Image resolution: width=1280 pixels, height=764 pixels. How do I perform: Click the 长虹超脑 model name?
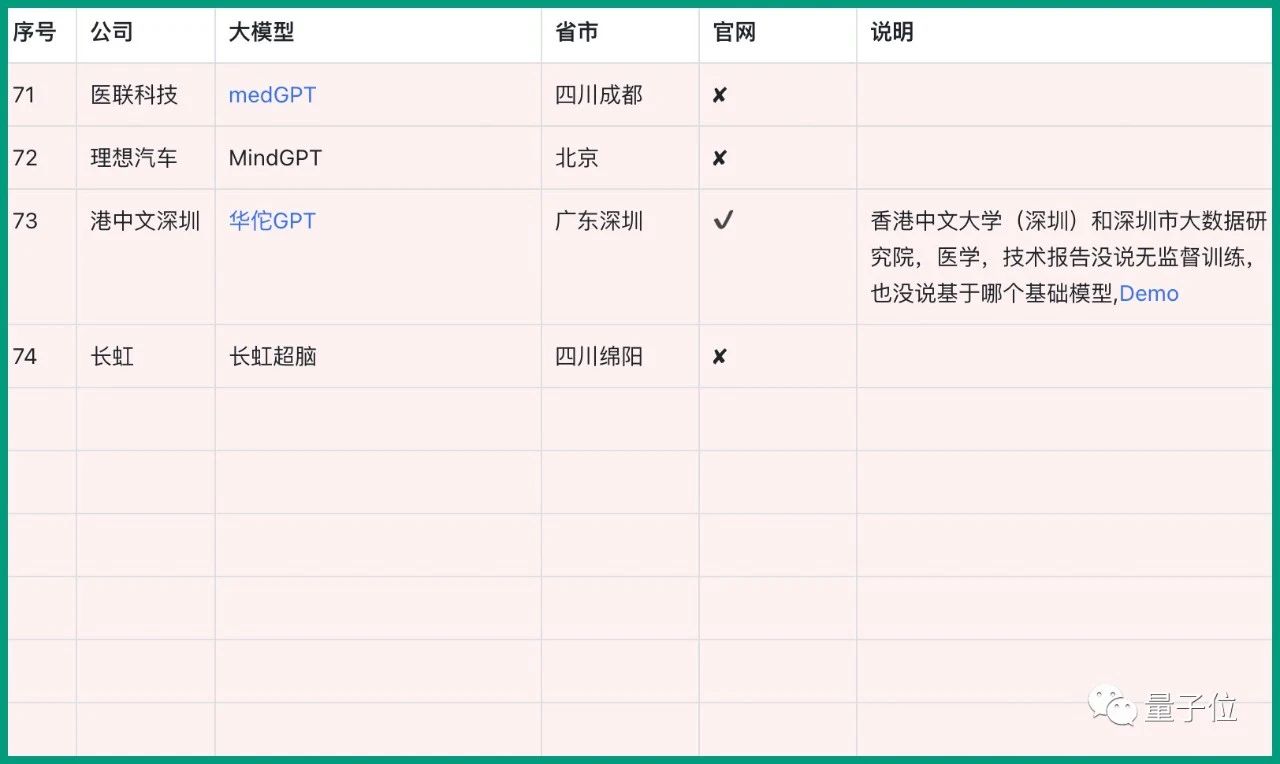tap(273, 356)
